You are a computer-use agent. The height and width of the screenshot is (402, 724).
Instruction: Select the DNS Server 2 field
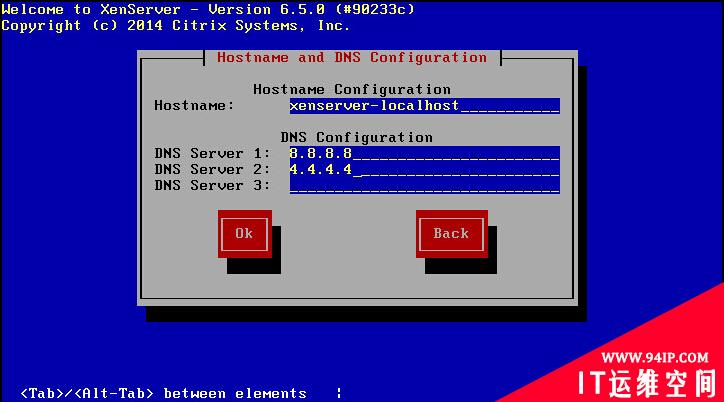click(424, 169)
